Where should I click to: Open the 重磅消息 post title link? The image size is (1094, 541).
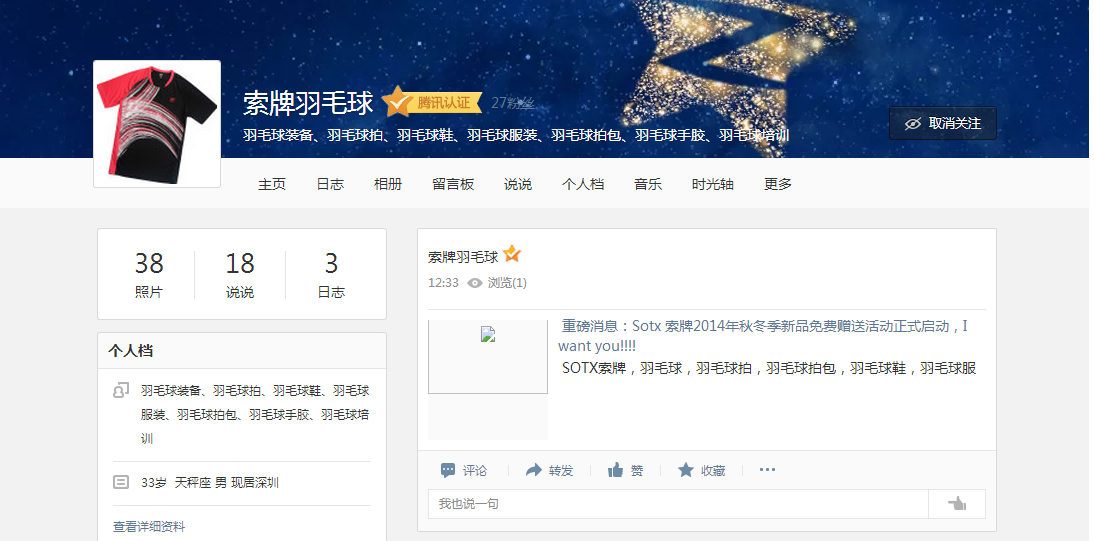765,336
